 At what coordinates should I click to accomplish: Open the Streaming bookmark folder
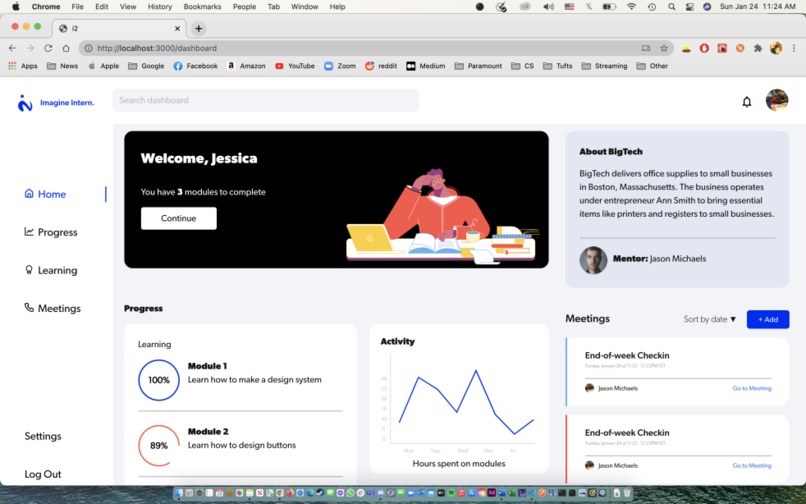point(604,66)
